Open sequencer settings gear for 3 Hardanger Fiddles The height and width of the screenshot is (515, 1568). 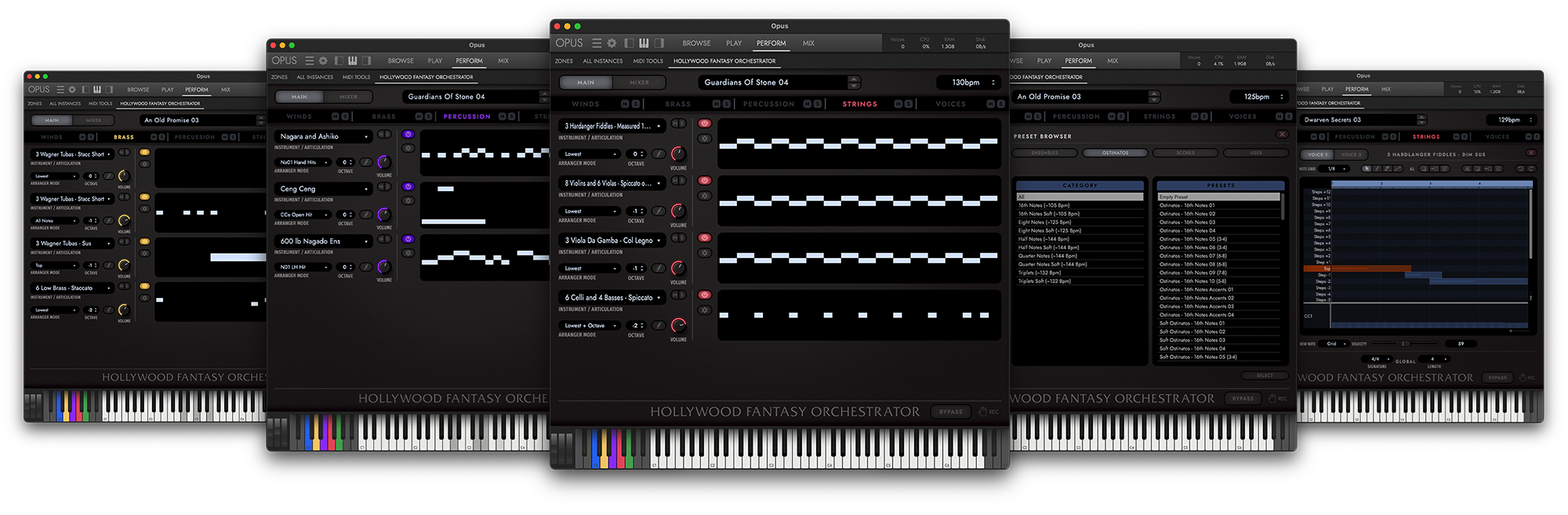tap(705, 139)
